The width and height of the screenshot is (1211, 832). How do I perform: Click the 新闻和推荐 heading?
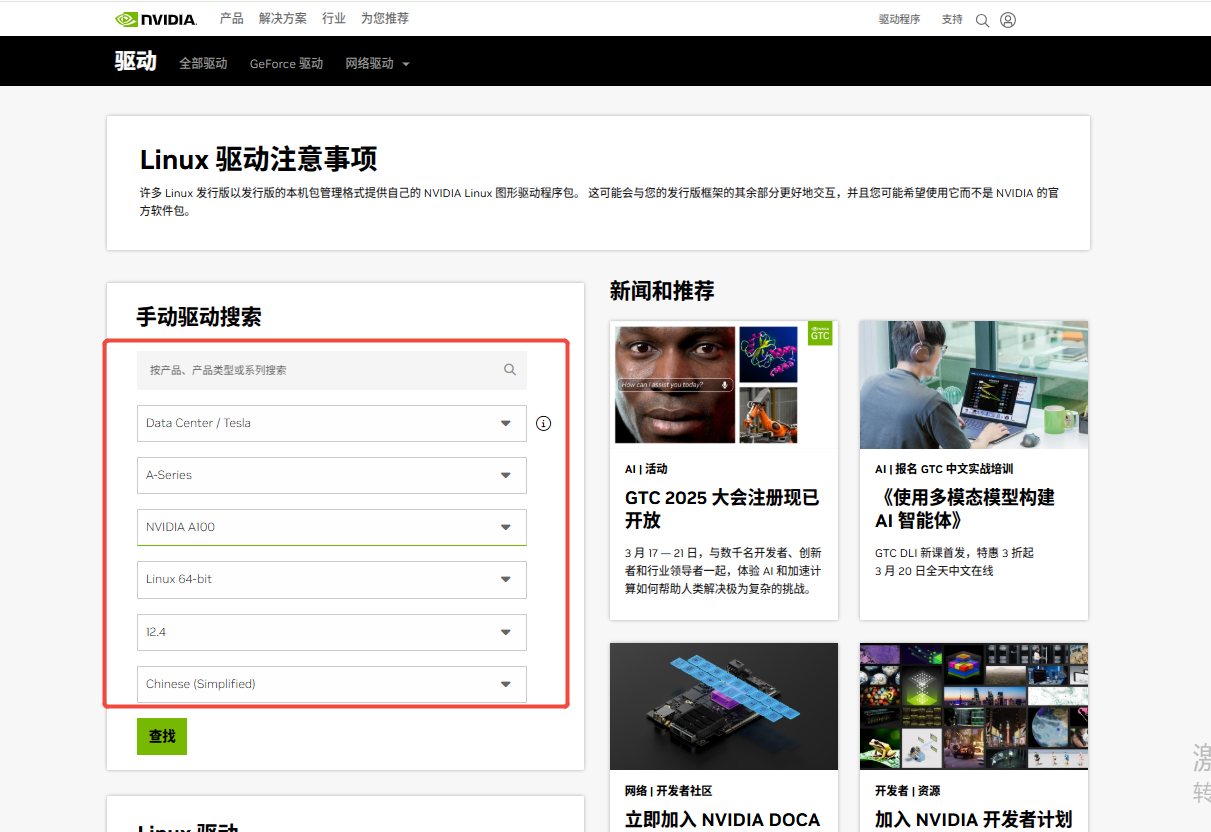(x=662, y=291)
